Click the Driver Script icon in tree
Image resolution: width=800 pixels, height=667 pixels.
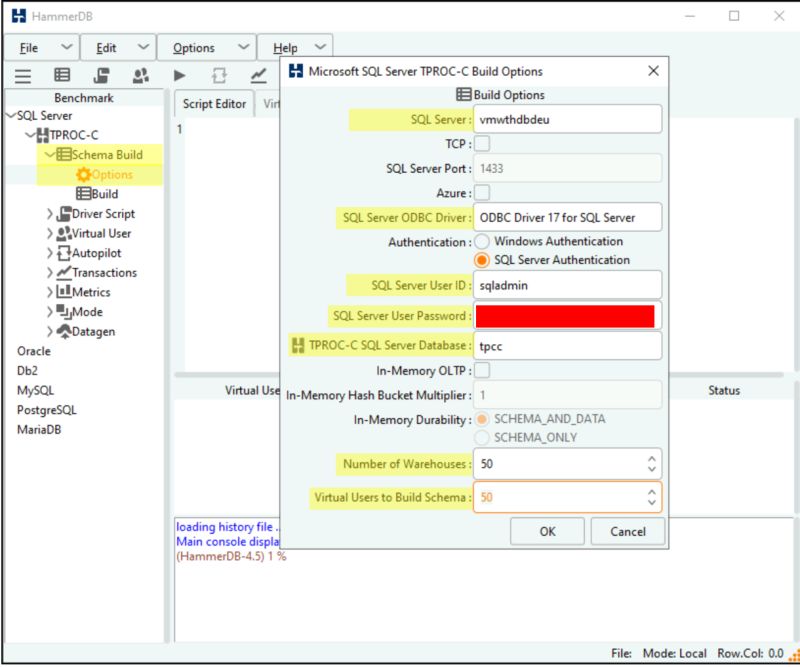pyautogui.click(x=64, y=213)
